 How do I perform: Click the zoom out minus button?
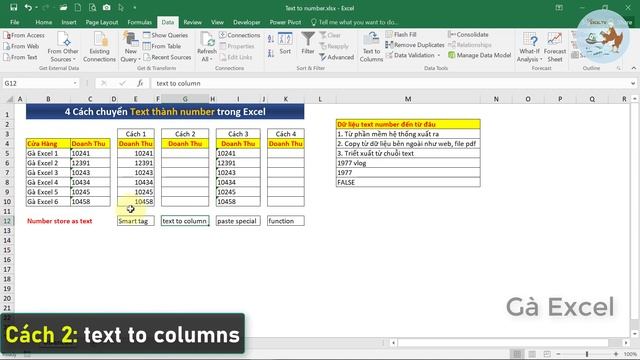pyautogui.click(x=558, y=354)
